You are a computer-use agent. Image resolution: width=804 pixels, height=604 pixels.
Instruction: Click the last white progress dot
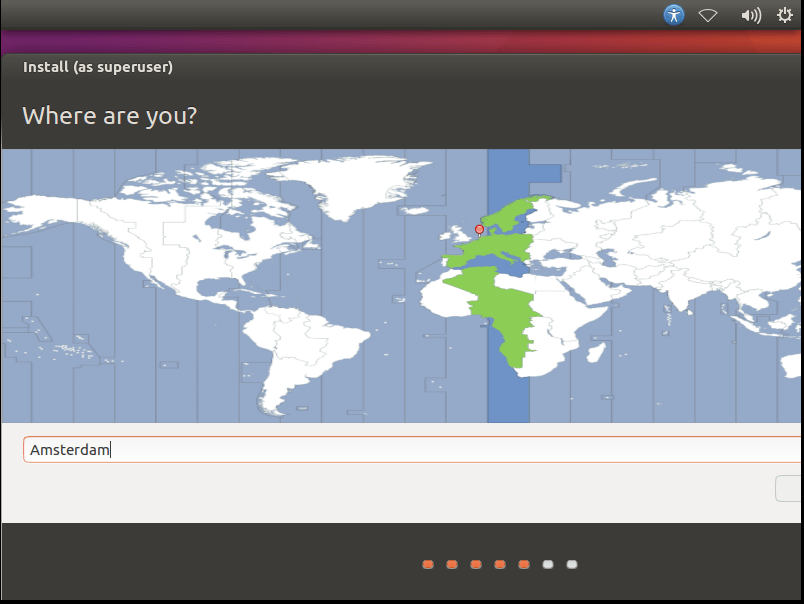pyautogui.click(x=572, y=565)
